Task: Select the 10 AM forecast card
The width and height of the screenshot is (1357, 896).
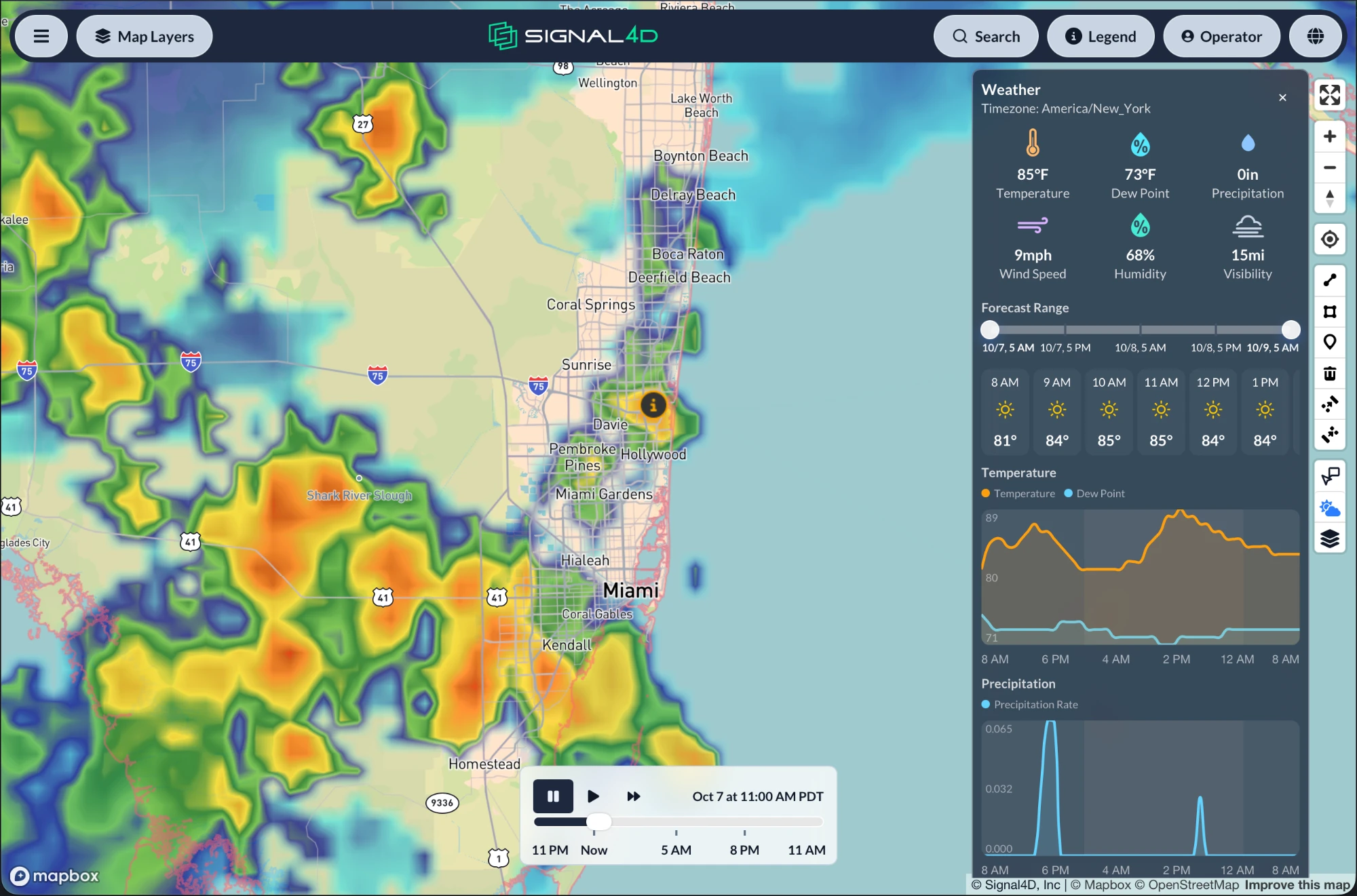Action: [1109, 412]
